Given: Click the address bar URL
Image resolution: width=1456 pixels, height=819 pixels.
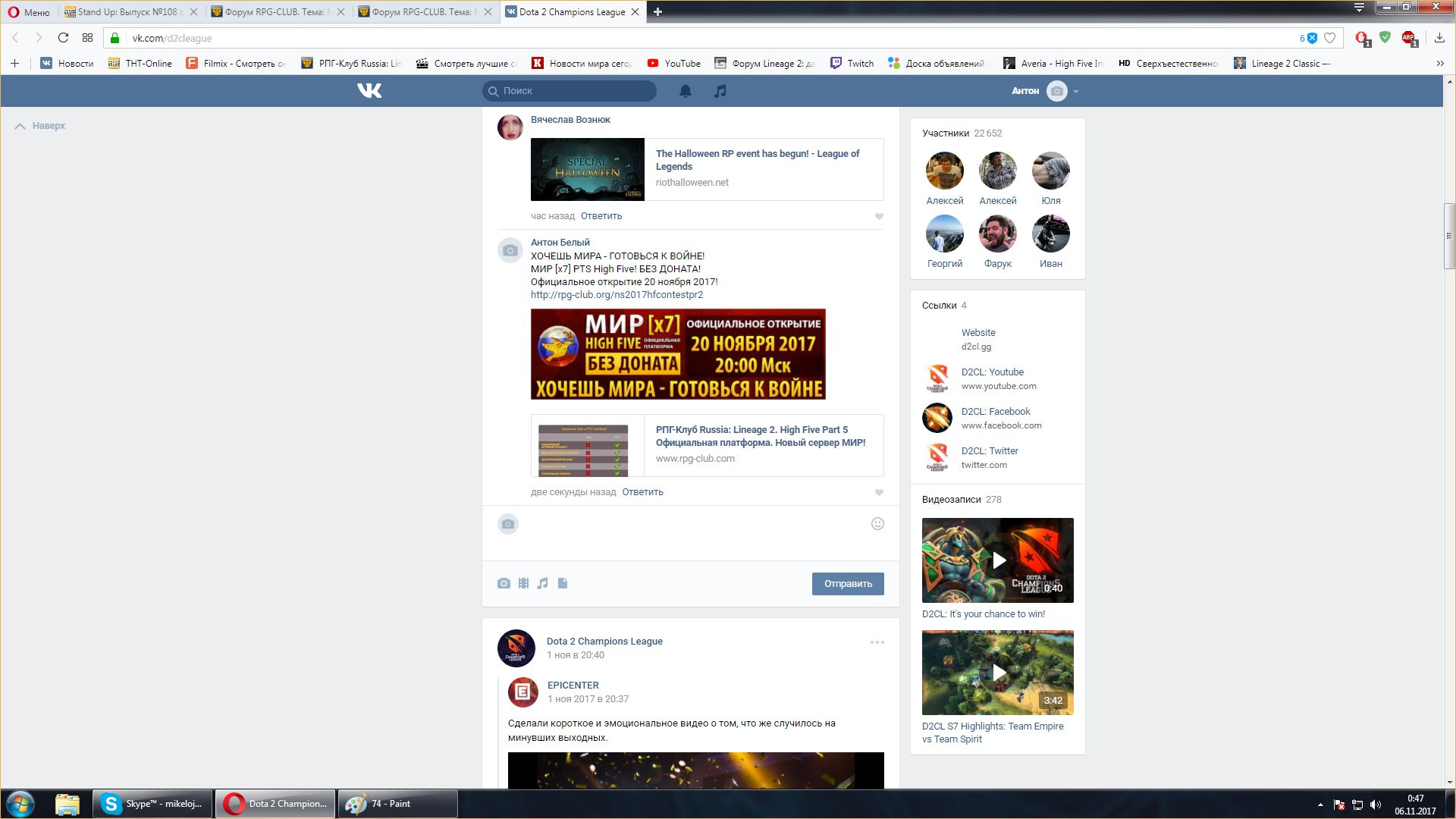Looking at the screenshot, I should click(172, 38).
